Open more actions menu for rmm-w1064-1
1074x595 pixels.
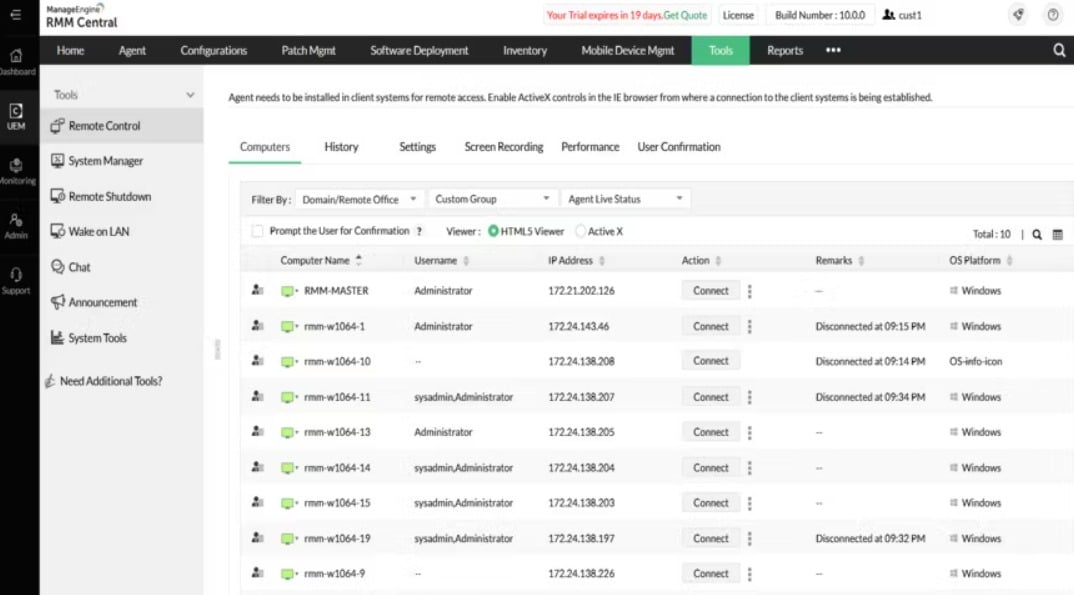click(x=749, y=327)
